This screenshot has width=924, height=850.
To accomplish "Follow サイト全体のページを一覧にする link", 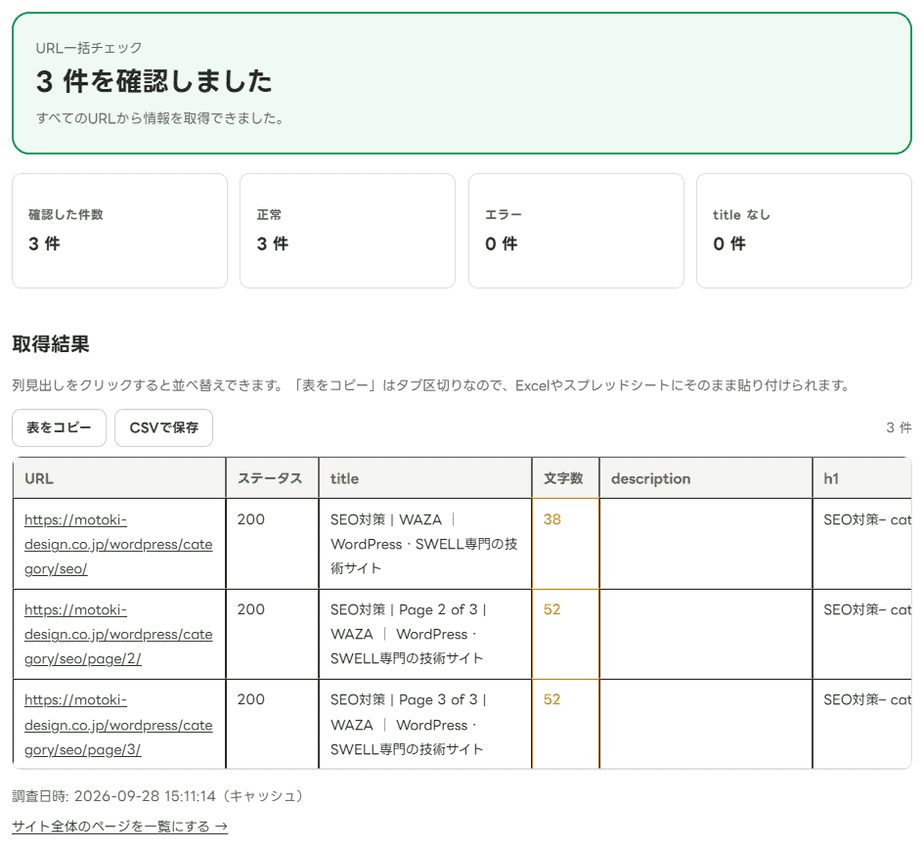I will coord(120,826).
